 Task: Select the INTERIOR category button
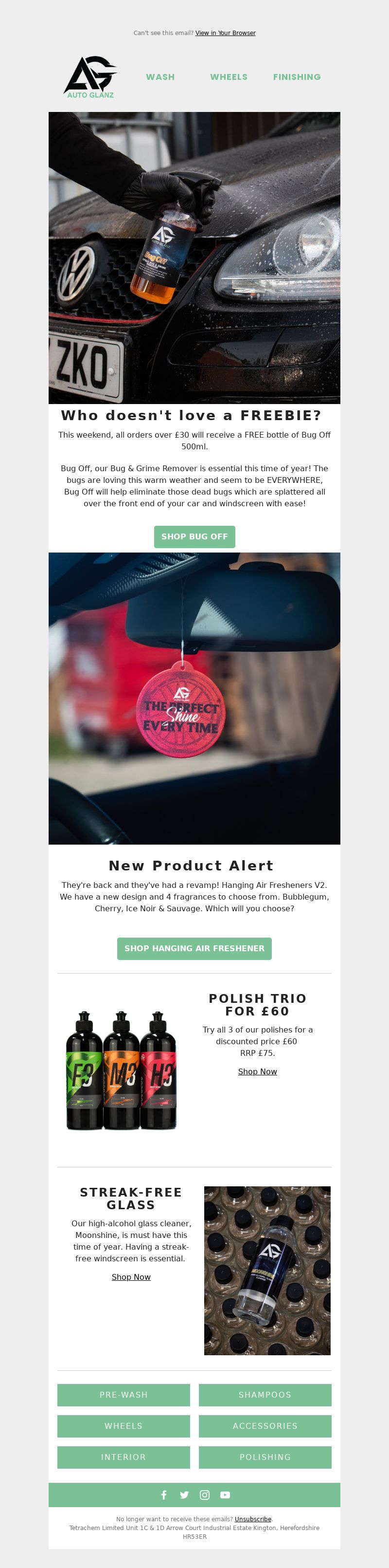coord(124,1457)
